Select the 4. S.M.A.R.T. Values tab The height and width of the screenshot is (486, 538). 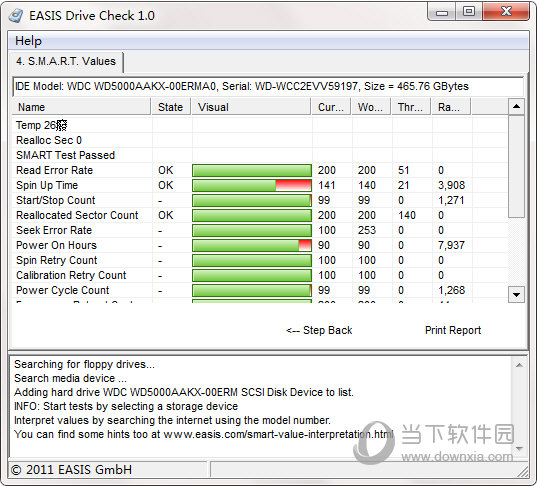pyautogui.click(x=66, y=61)
